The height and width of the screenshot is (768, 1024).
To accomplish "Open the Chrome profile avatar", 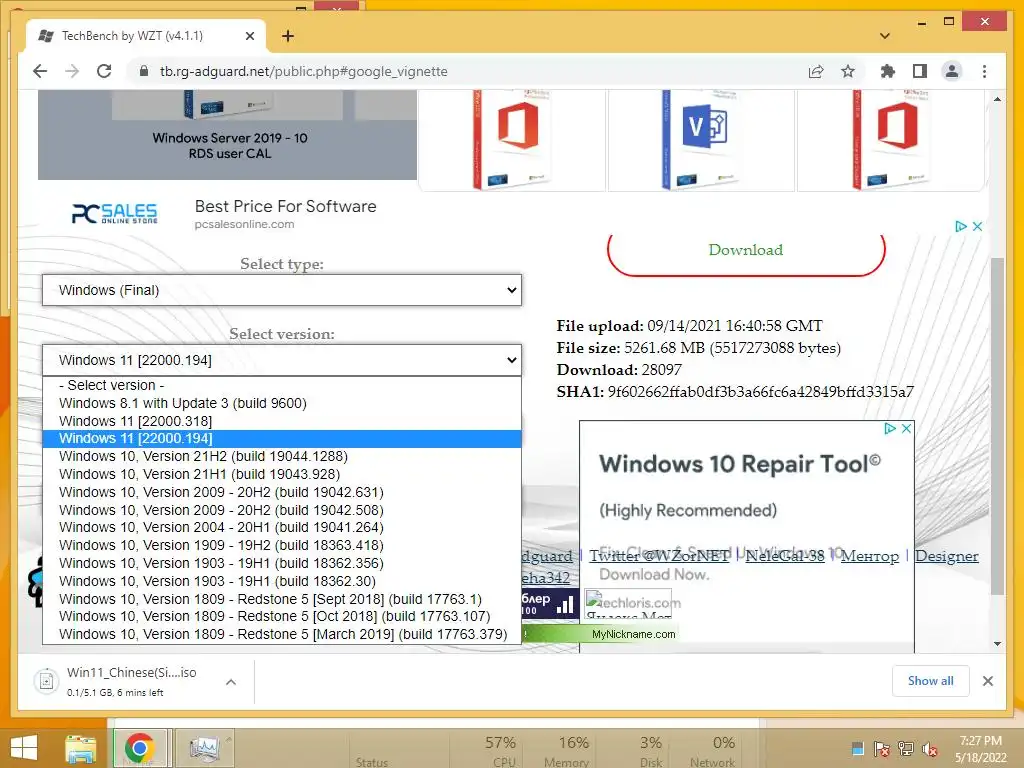I will 952,71.
